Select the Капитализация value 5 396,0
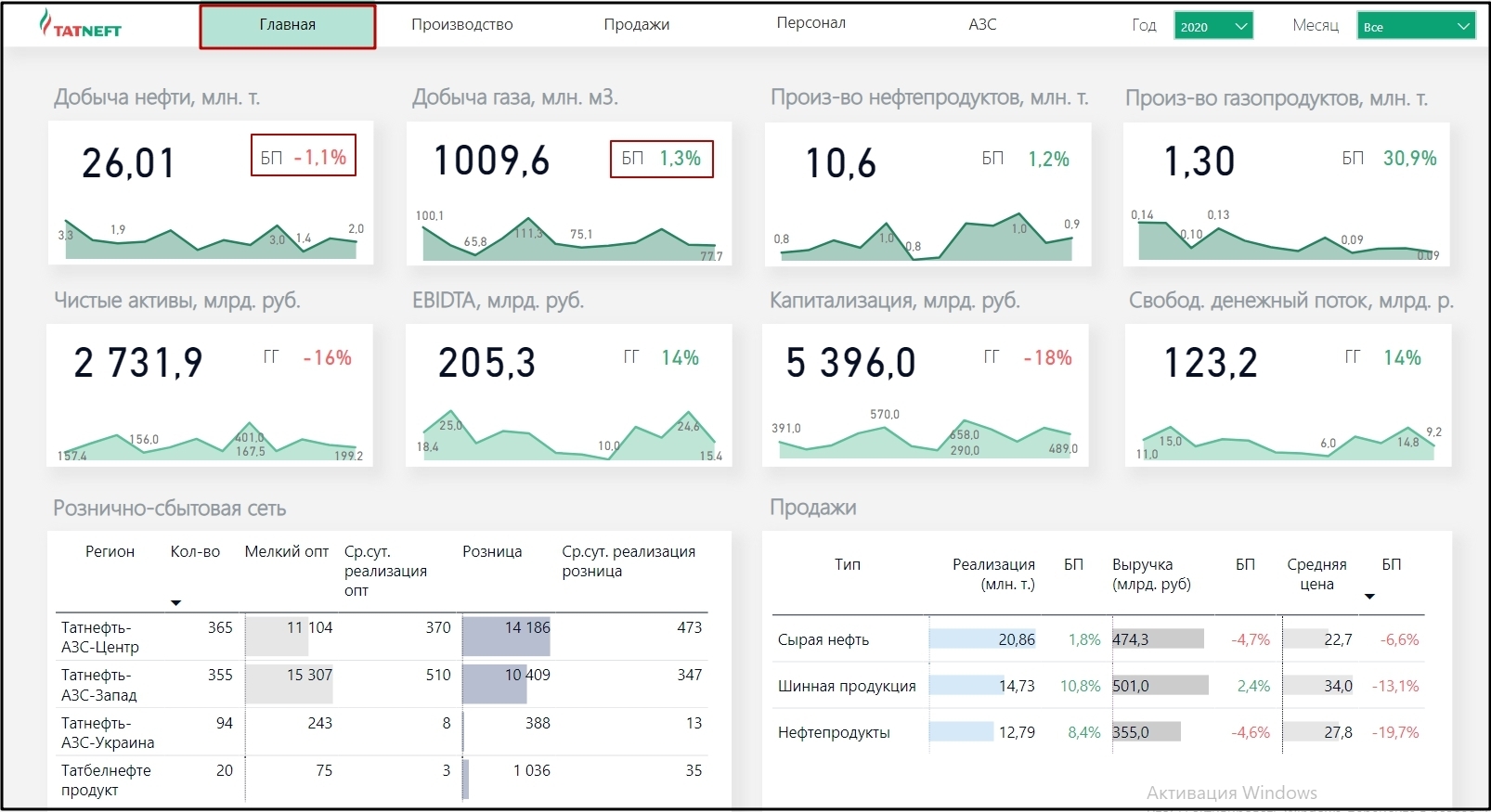1491x812 pixels. 850,362
